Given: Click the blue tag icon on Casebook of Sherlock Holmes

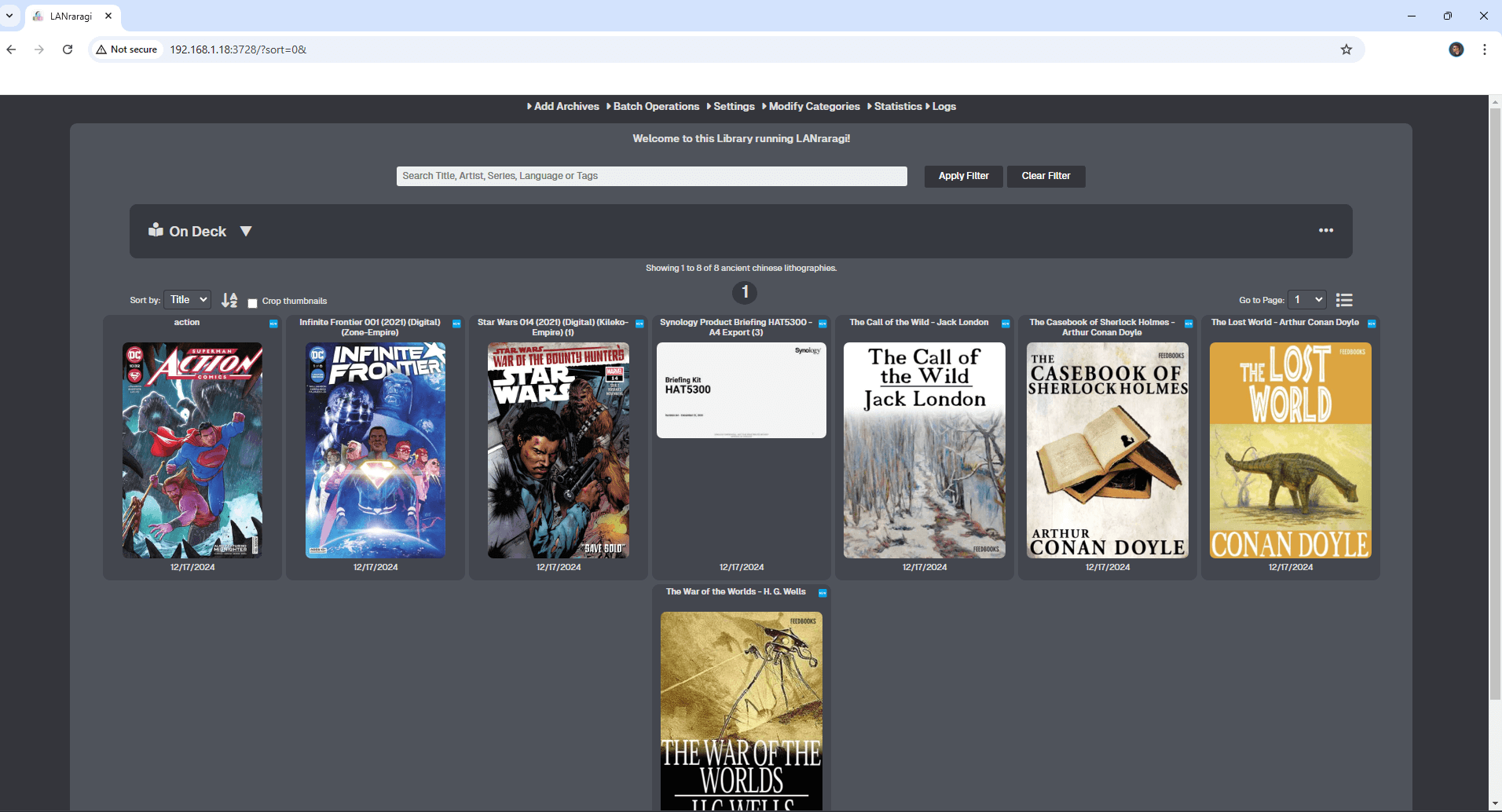Looking at the screenshot, I should click(x=1189, y=324).
